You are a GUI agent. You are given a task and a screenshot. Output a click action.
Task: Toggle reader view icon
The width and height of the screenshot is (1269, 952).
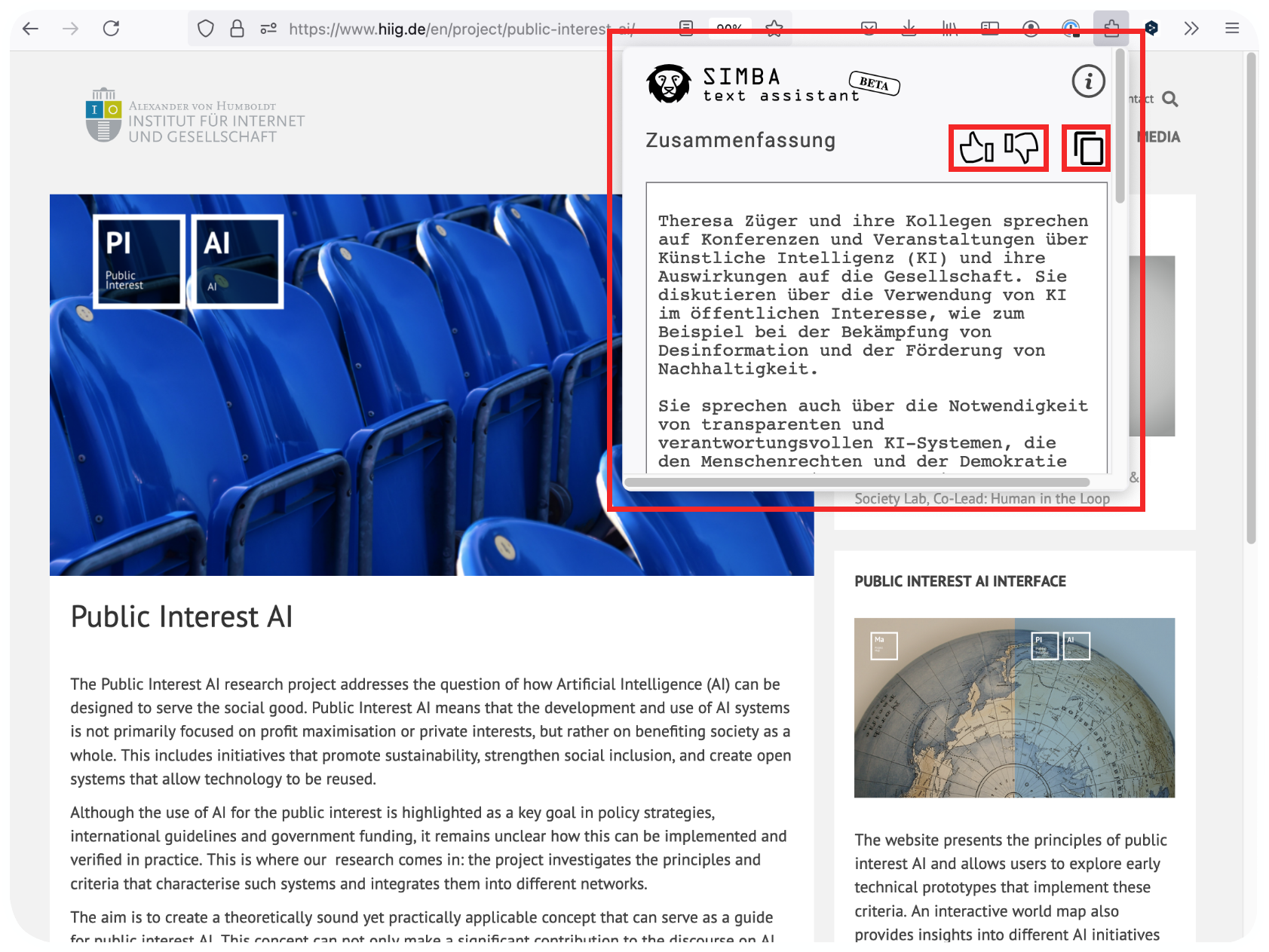tap(686, 28)
